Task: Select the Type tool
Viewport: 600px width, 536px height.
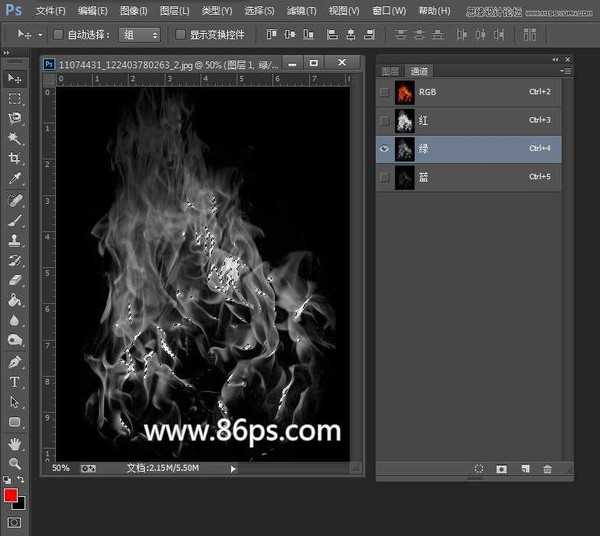Action: (x=15, y=382)
